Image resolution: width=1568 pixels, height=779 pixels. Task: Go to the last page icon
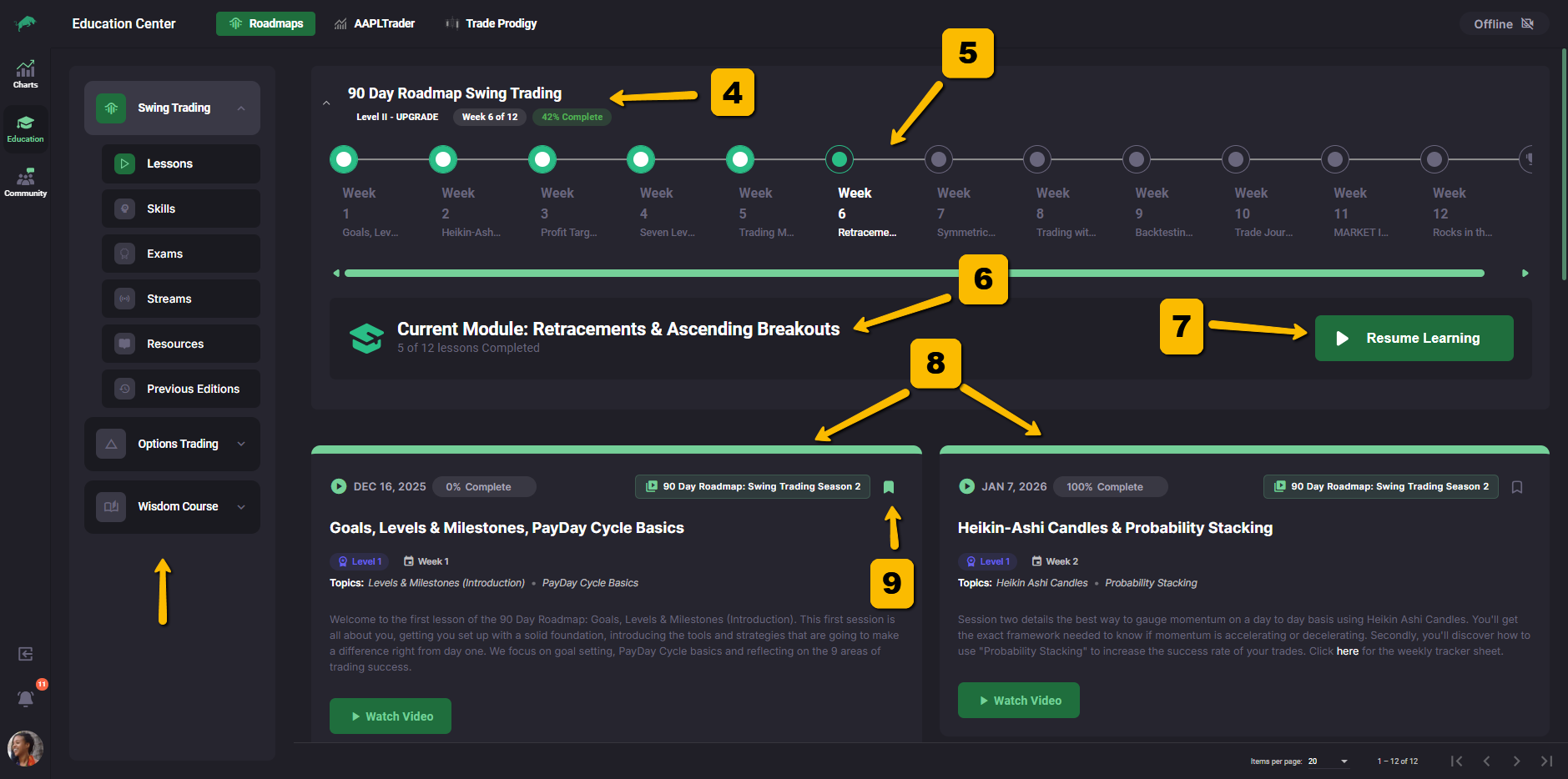[x=1546, y=761]
